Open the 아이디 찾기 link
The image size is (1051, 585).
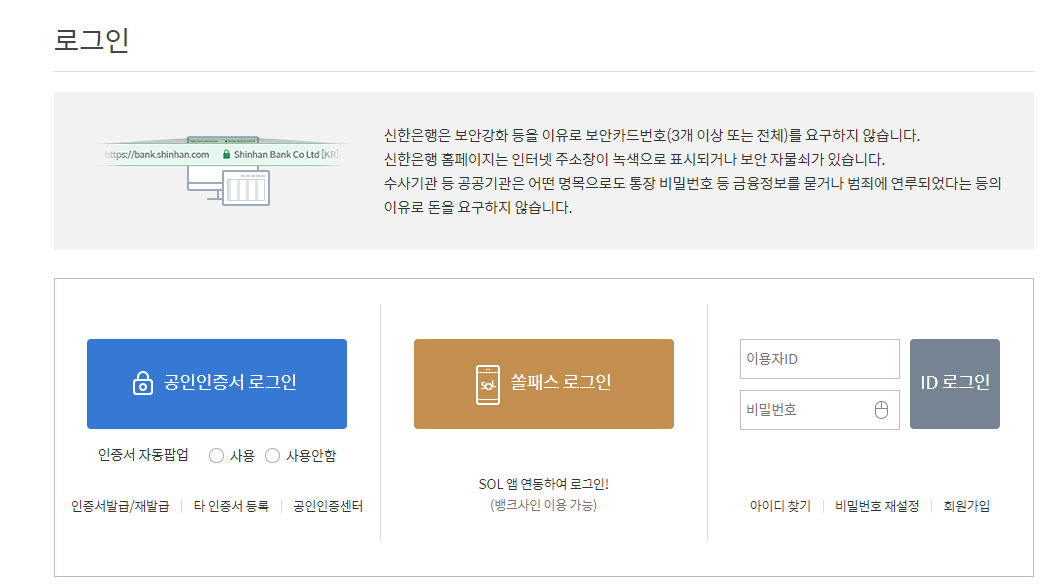(780, 506)
